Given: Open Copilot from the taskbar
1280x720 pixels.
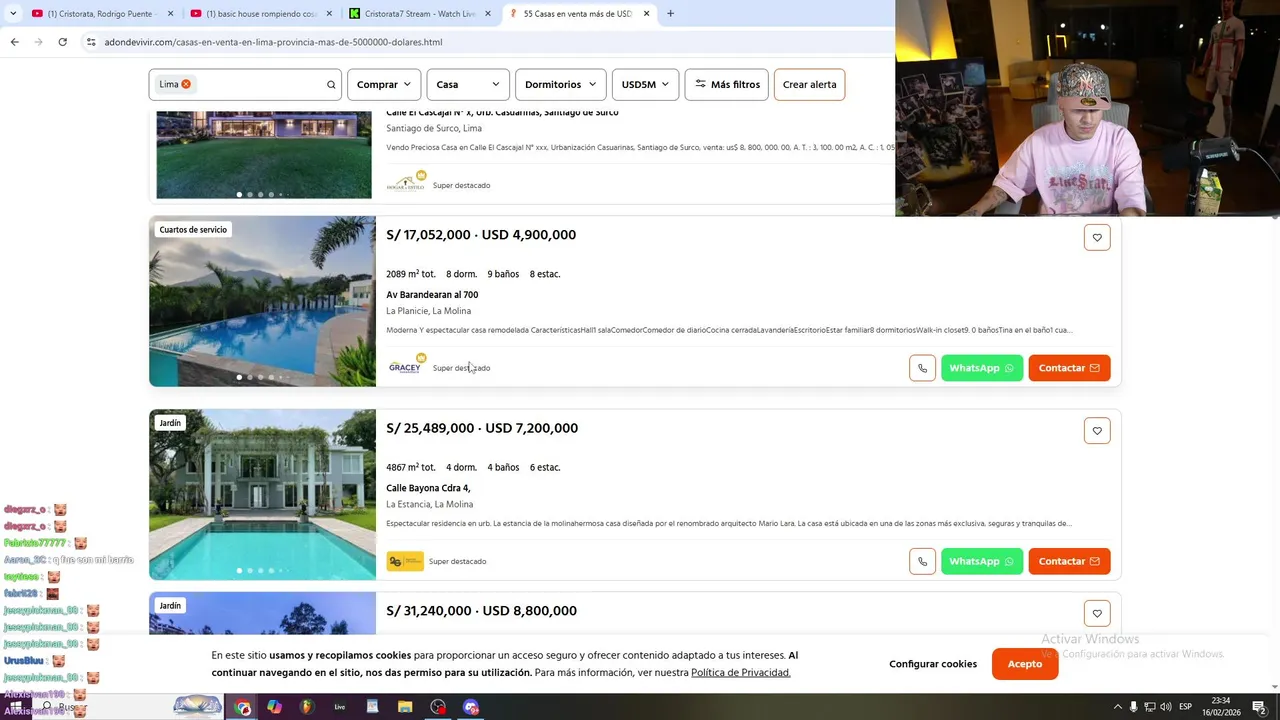Looking at the screenshot, I should pos(275,707).
